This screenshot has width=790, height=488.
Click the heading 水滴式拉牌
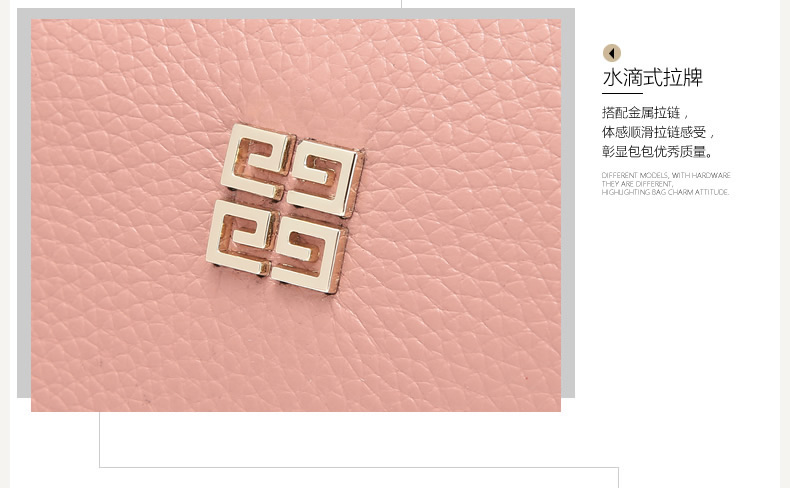652,78
